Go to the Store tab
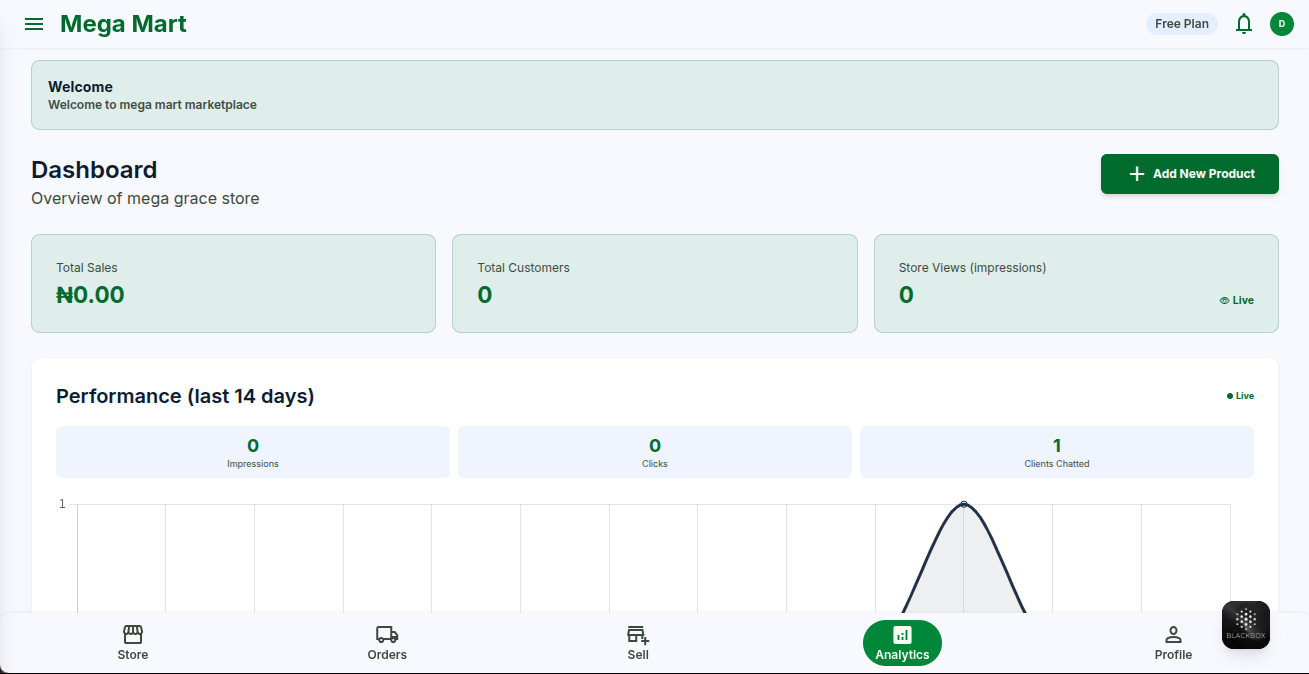The width and height of the screenshot is (1309, 674). [133, 643]
